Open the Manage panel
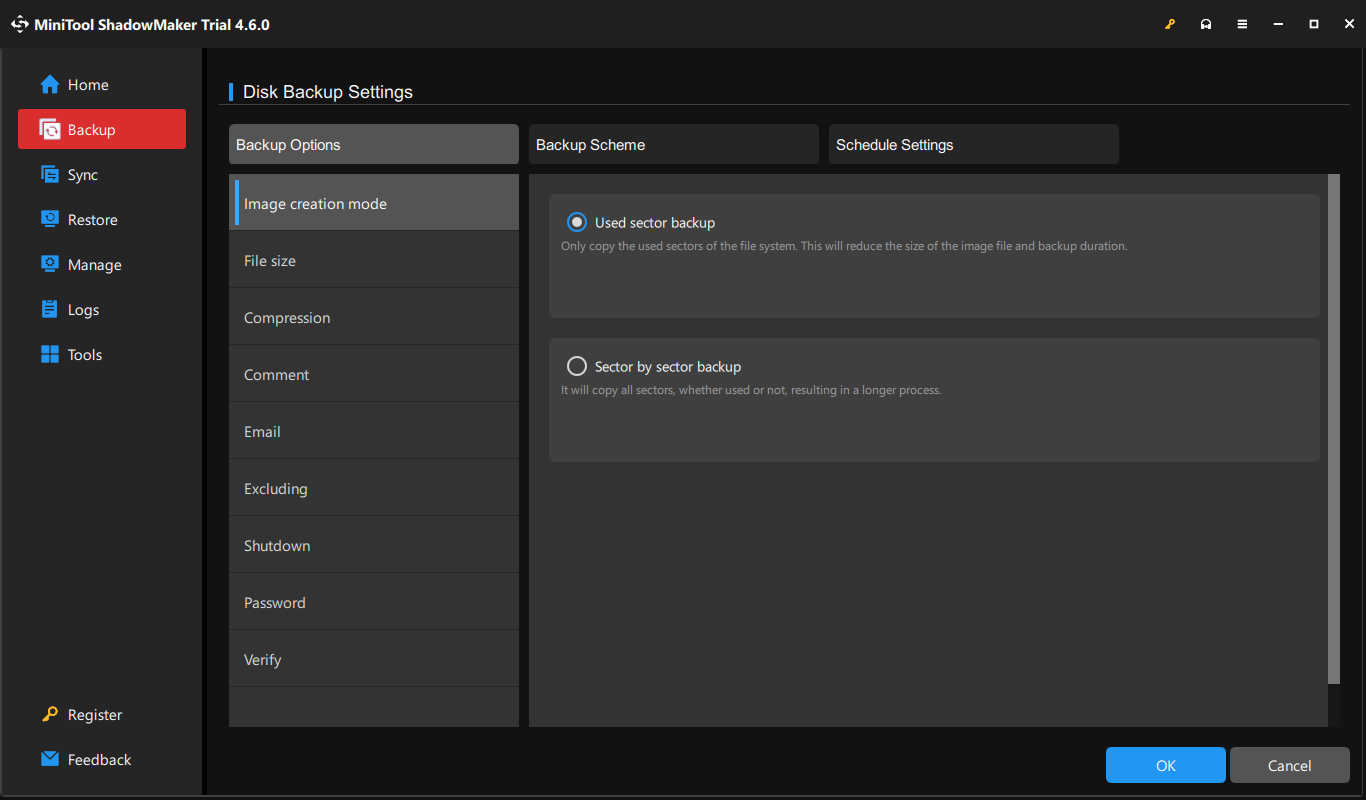The width and height of the screenshot is (1366, 800). tap(92, 264)
